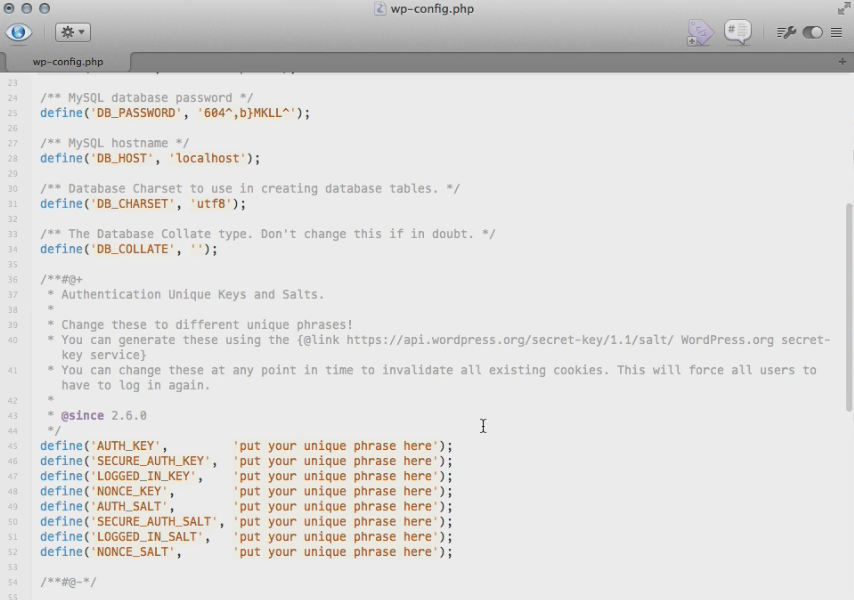The height and width of the screenshot is (600, 854).
Task: Click the 'LOGGED_IN_KEY' constant name
Action: 143,476
